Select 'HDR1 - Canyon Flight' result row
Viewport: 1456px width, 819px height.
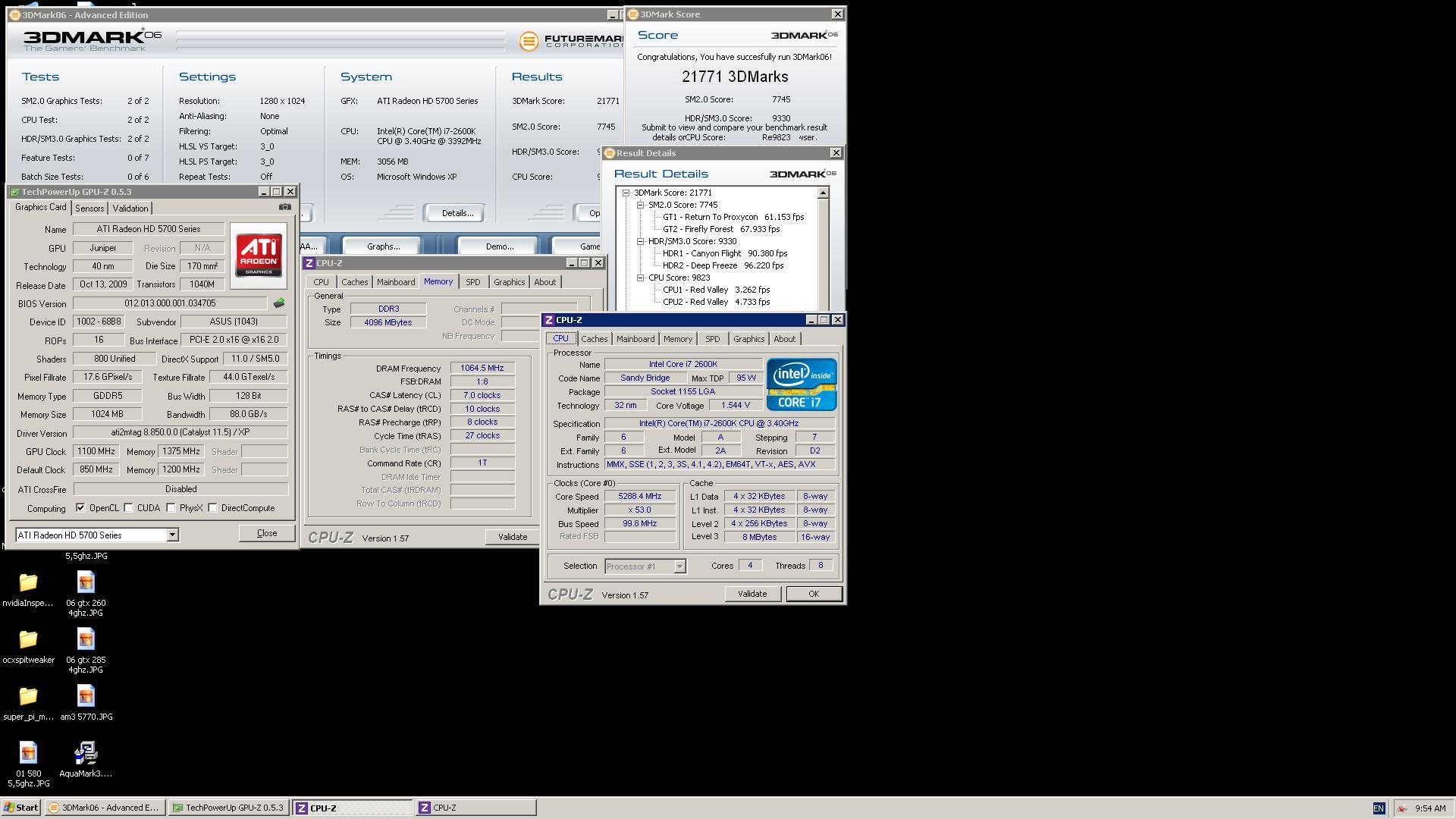pyautogui.click(x=725, y=253)
